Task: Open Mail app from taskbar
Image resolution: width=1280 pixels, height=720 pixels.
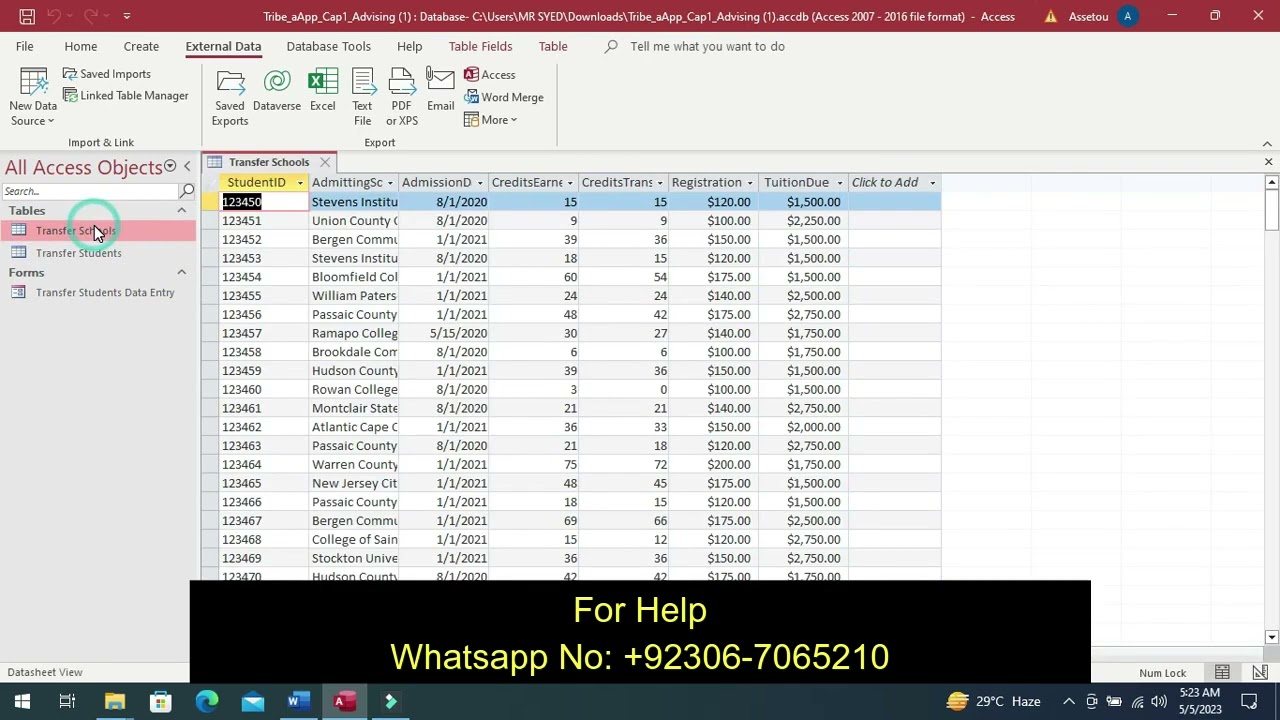Action: point(252,702)
